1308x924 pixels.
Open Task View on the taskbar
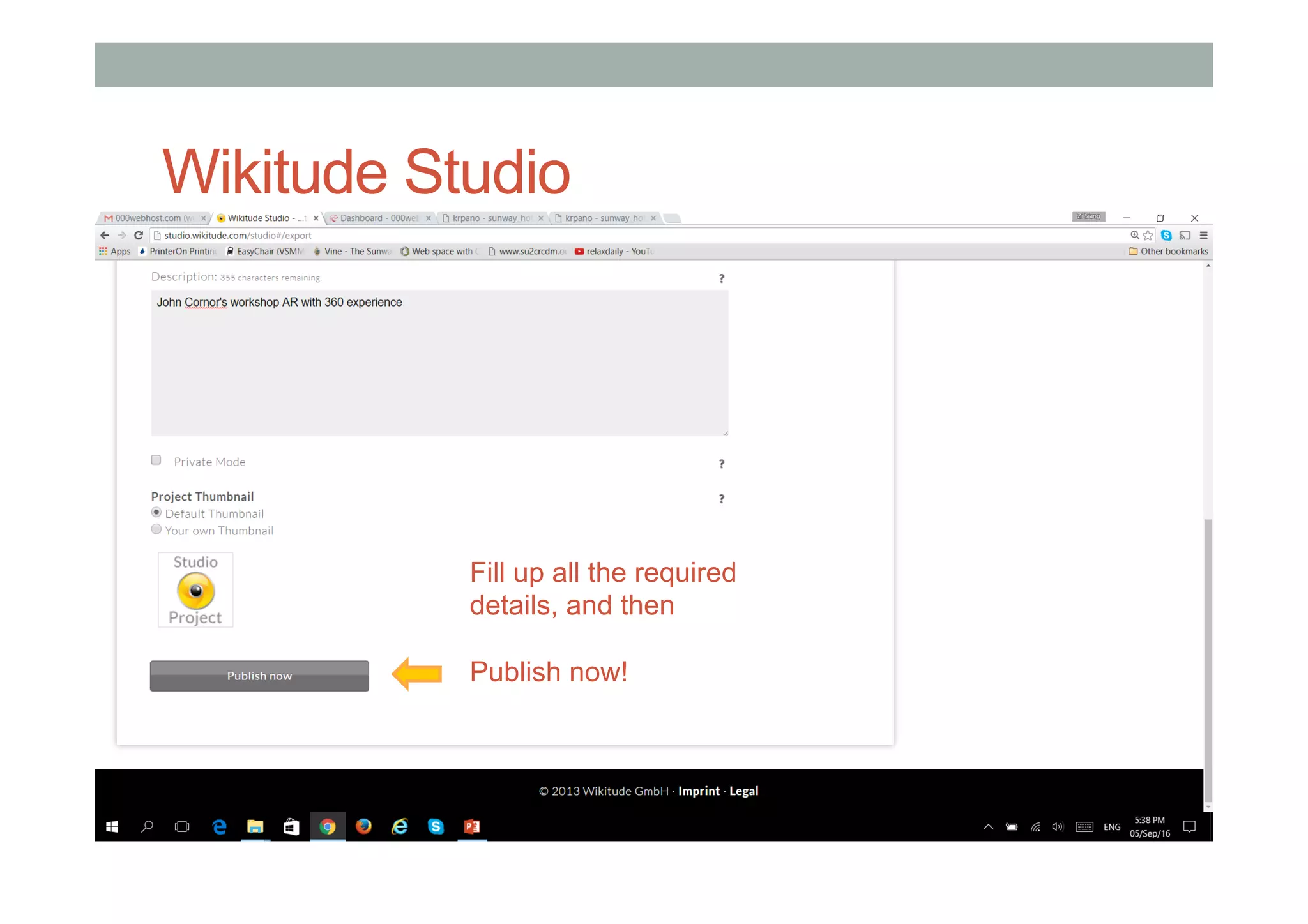click(x=182, y=826)
